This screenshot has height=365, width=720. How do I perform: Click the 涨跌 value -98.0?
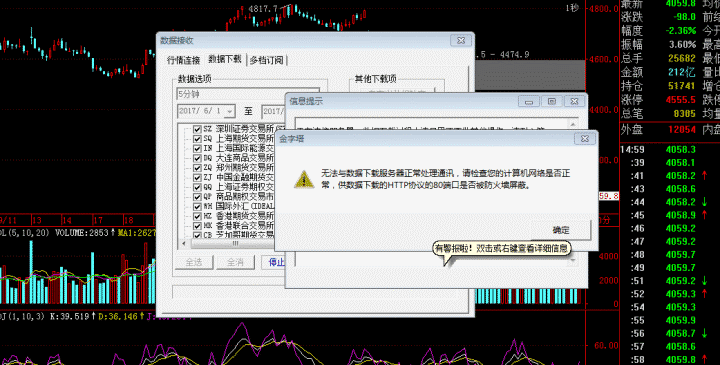click(684, 17)
